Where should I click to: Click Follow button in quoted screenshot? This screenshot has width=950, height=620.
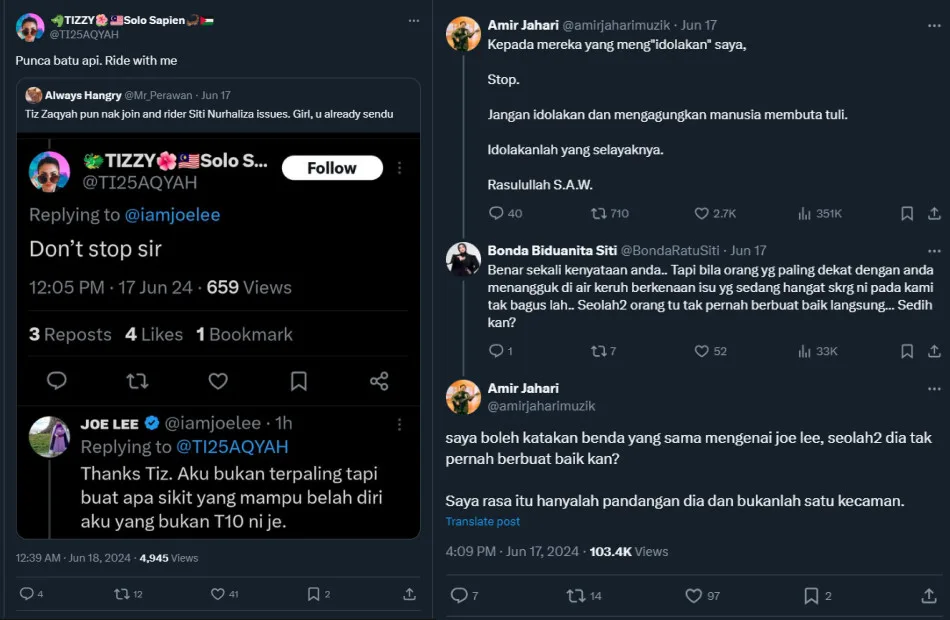(x=332, y=168)
